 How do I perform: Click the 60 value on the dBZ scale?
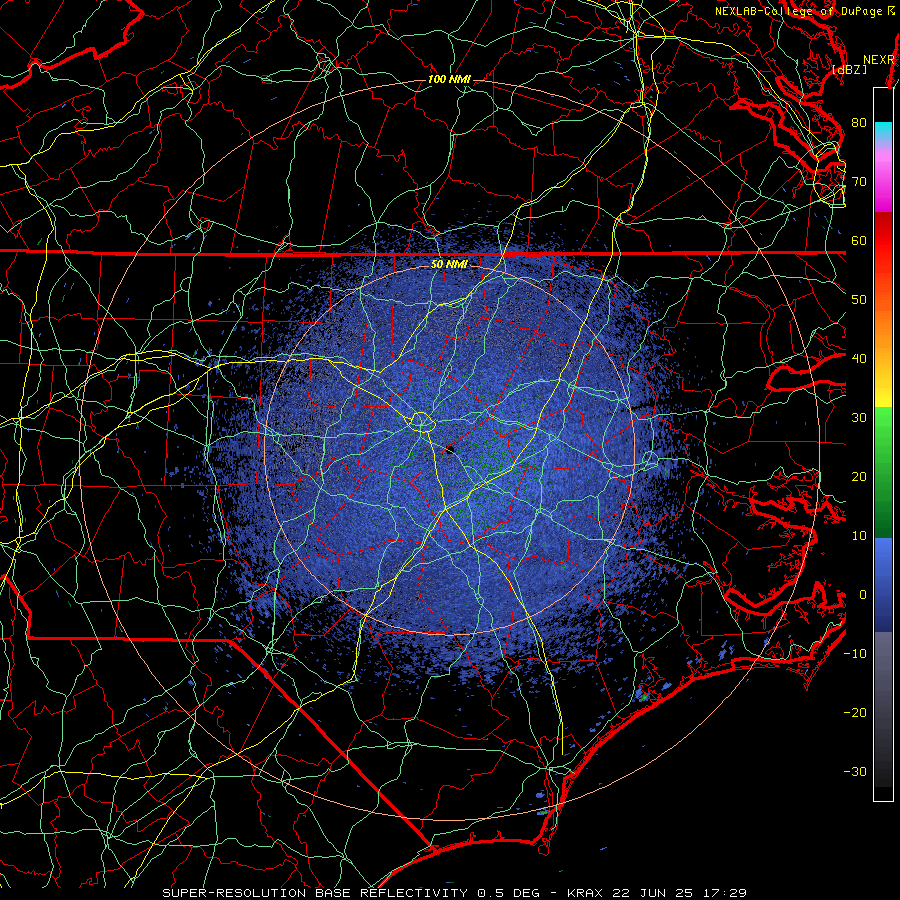tap(859, 240)
